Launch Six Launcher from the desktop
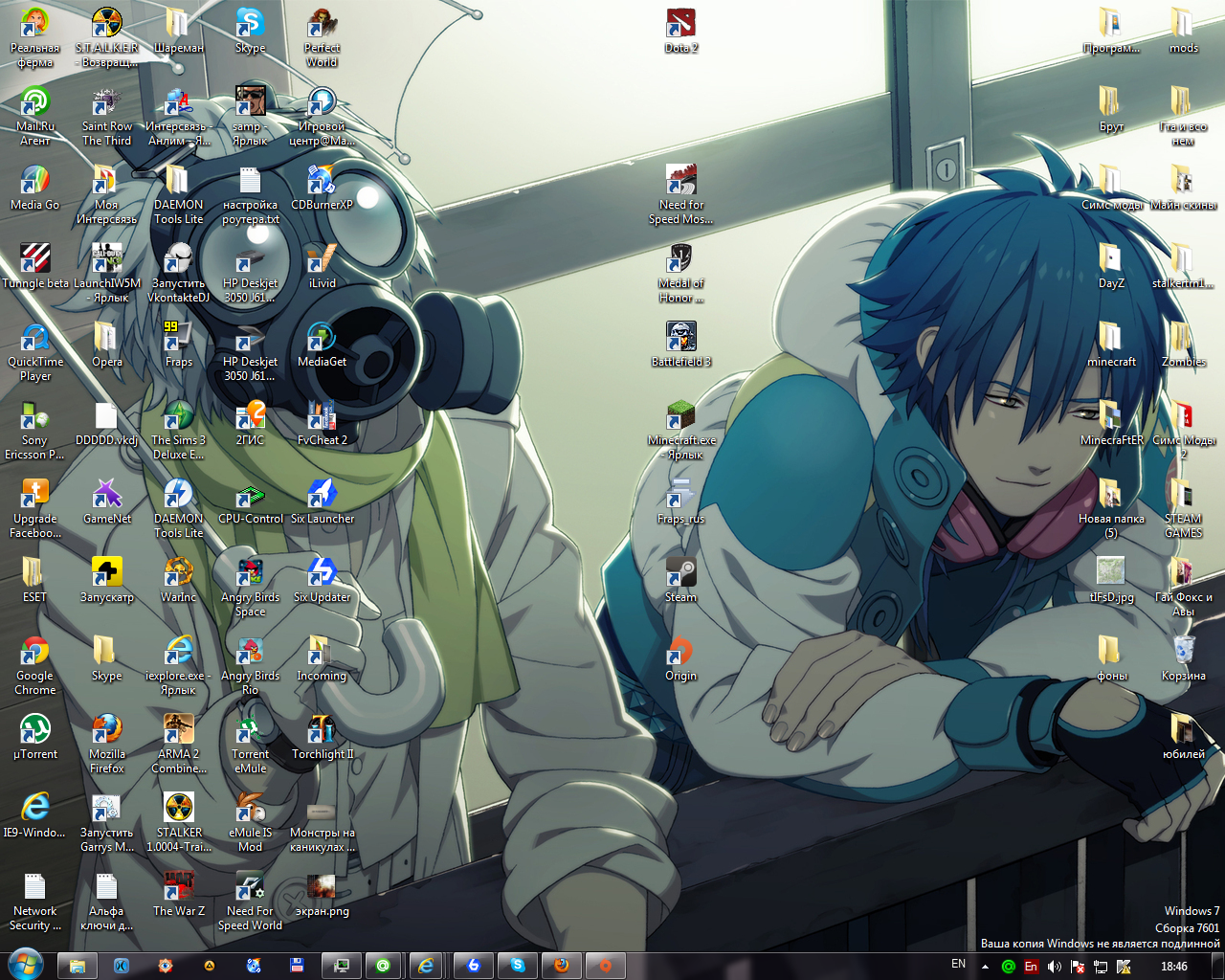The height and width of the screenshot is (980, 1225). (322, 501)
